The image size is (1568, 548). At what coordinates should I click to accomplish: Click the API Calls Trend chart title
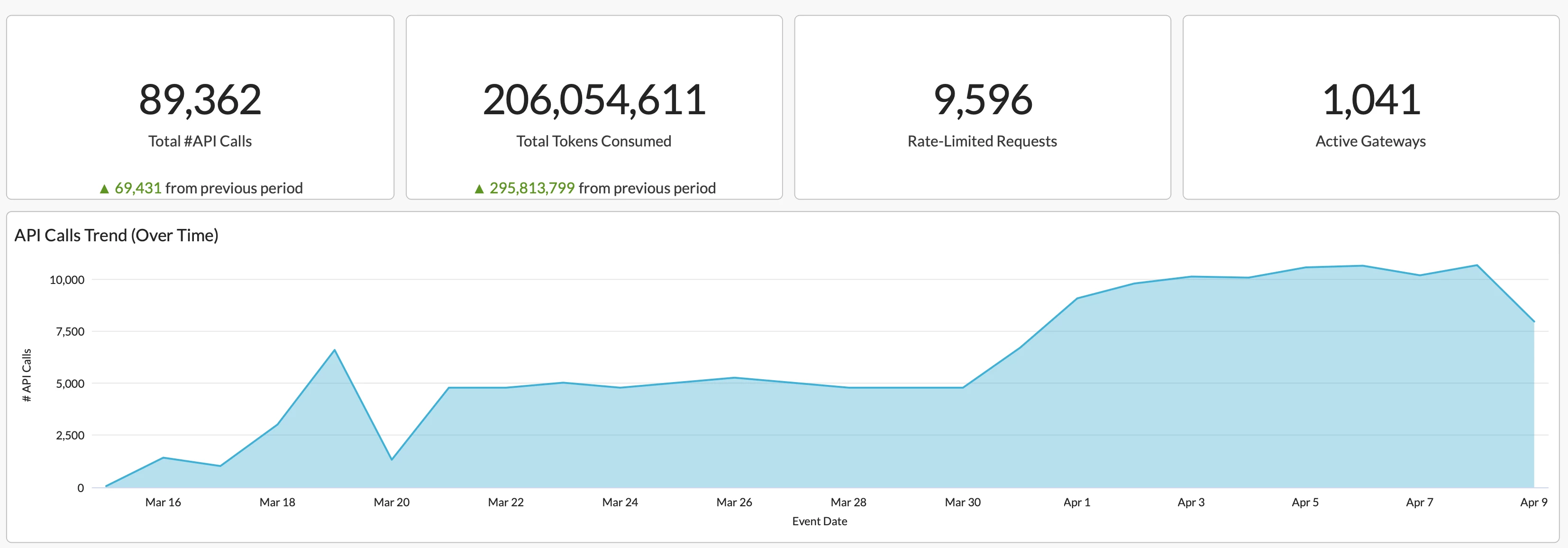pos(116,235)
